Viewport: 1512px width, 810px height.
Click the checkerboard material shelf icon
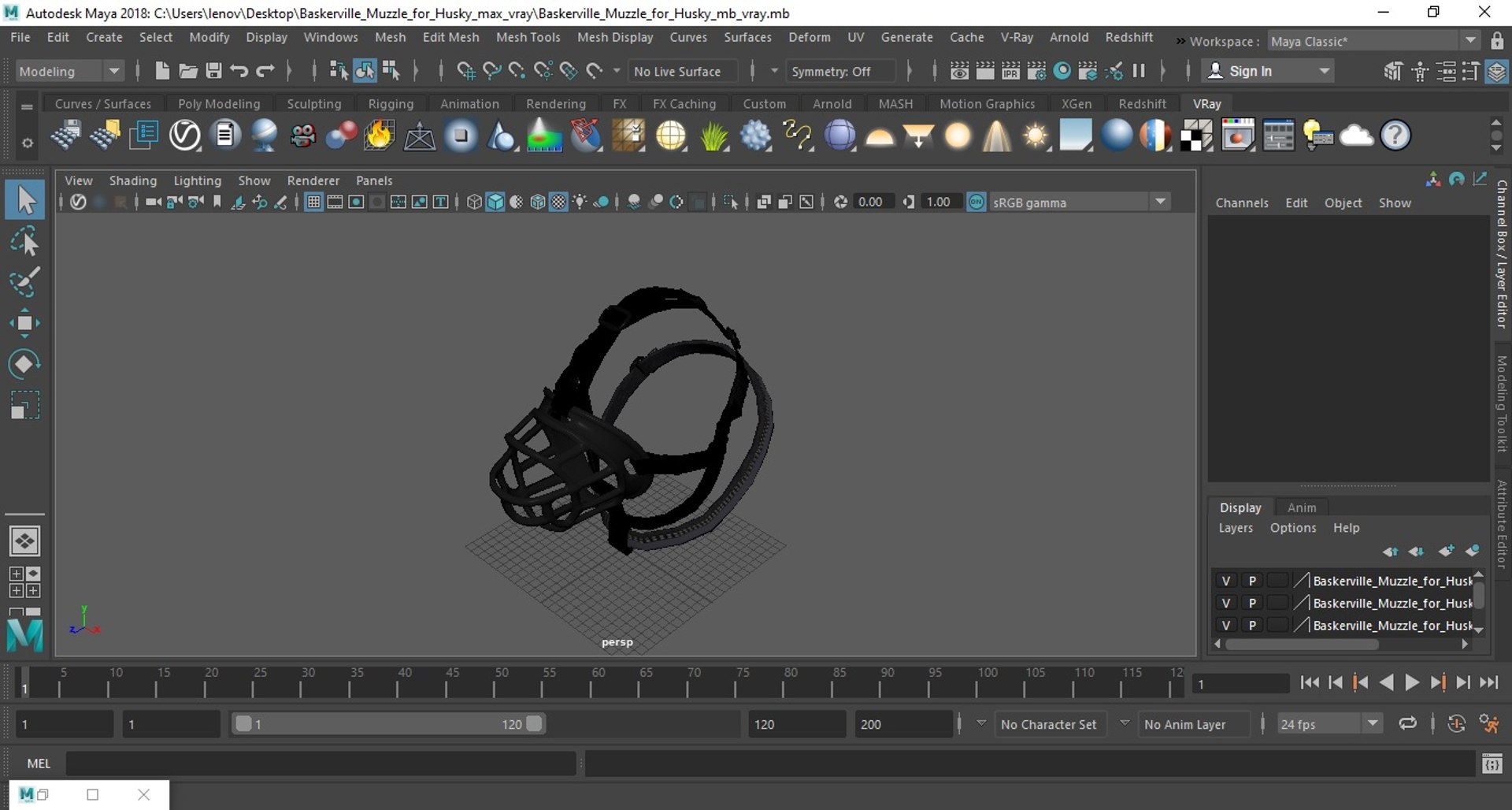coord(1196,136)
